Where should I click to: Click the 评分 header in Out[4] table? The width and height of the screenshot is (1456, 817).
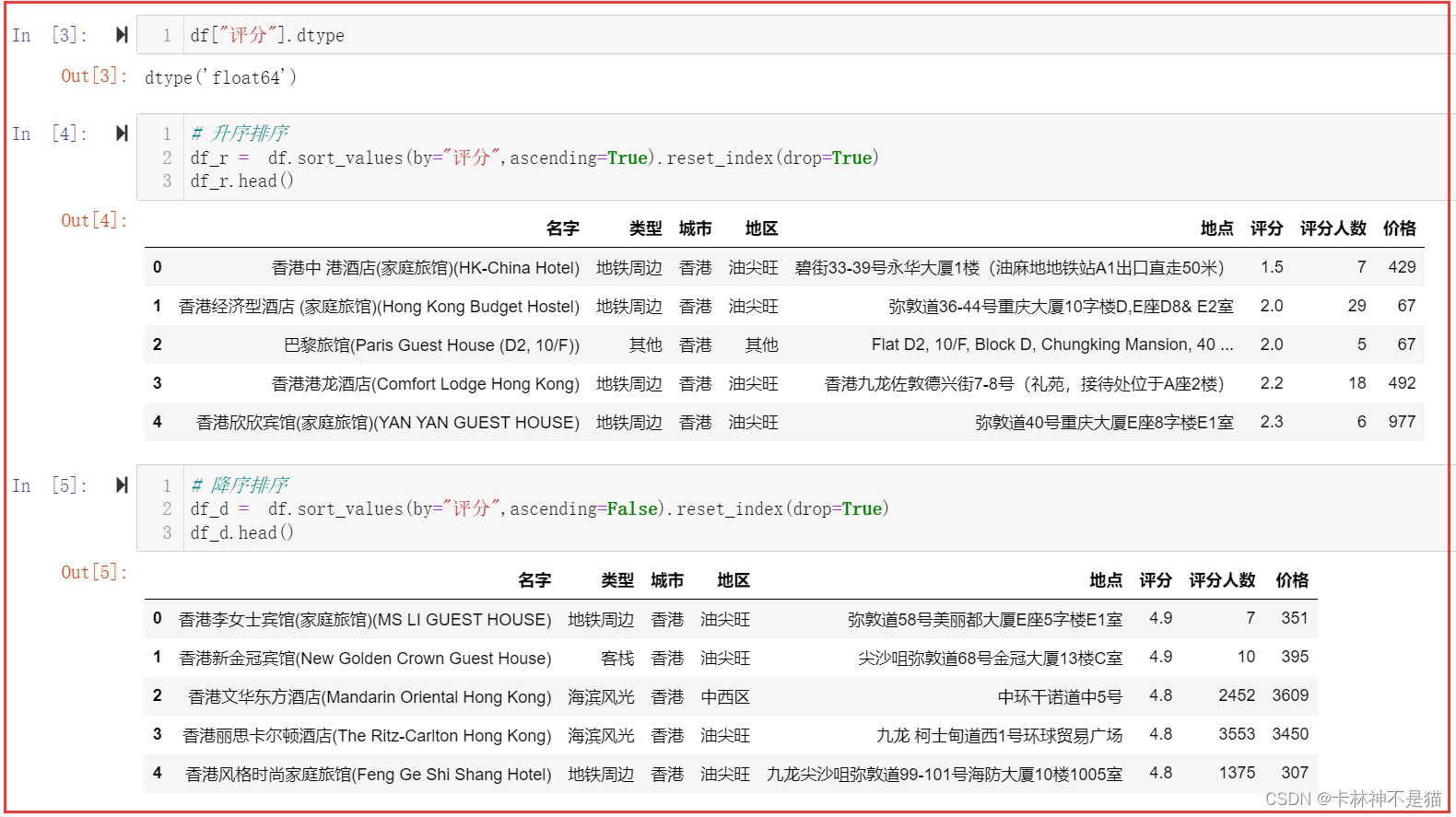pyautogui.click(x=1266, y=228)
